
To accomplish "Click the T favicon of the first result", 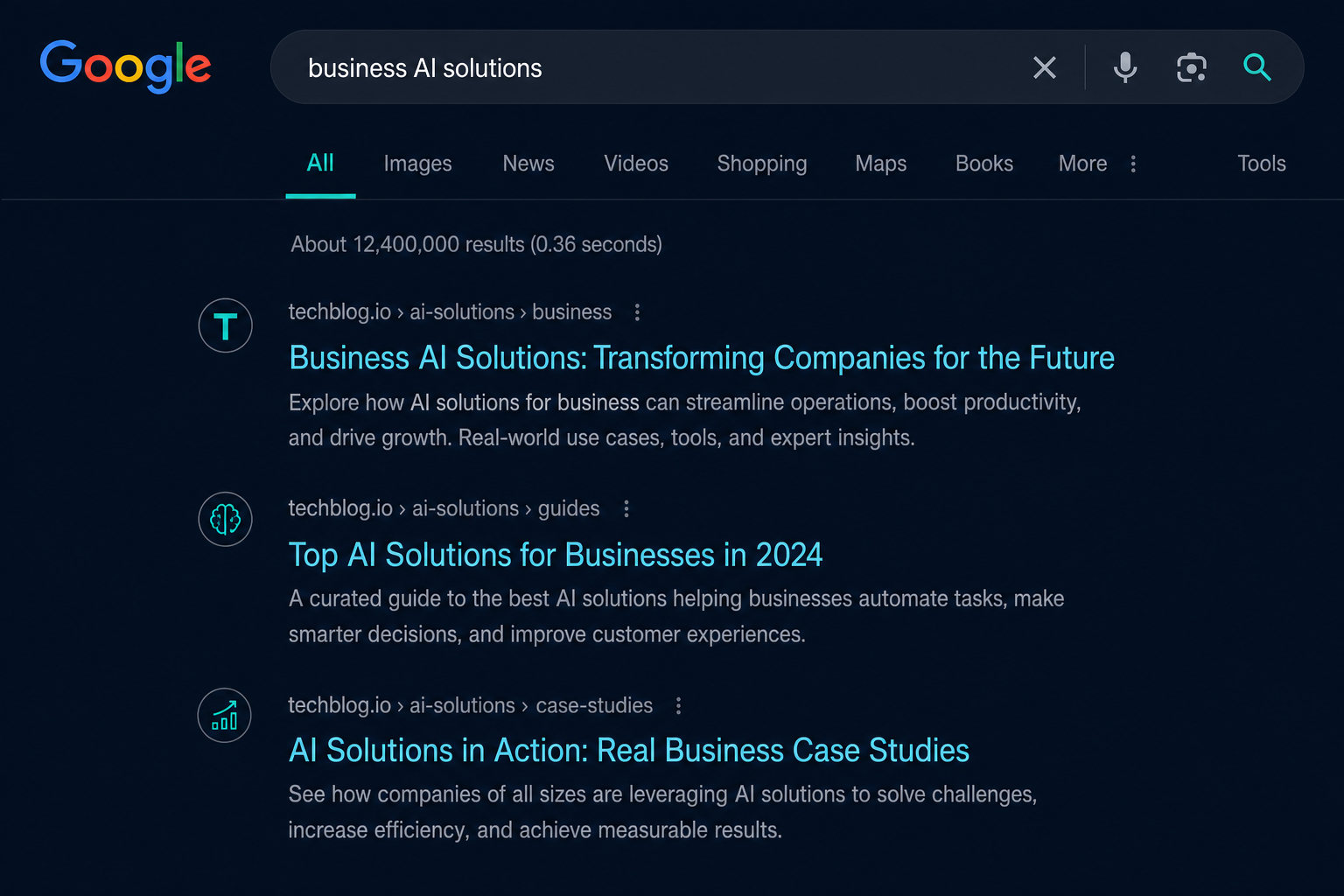I will (226, 325).
